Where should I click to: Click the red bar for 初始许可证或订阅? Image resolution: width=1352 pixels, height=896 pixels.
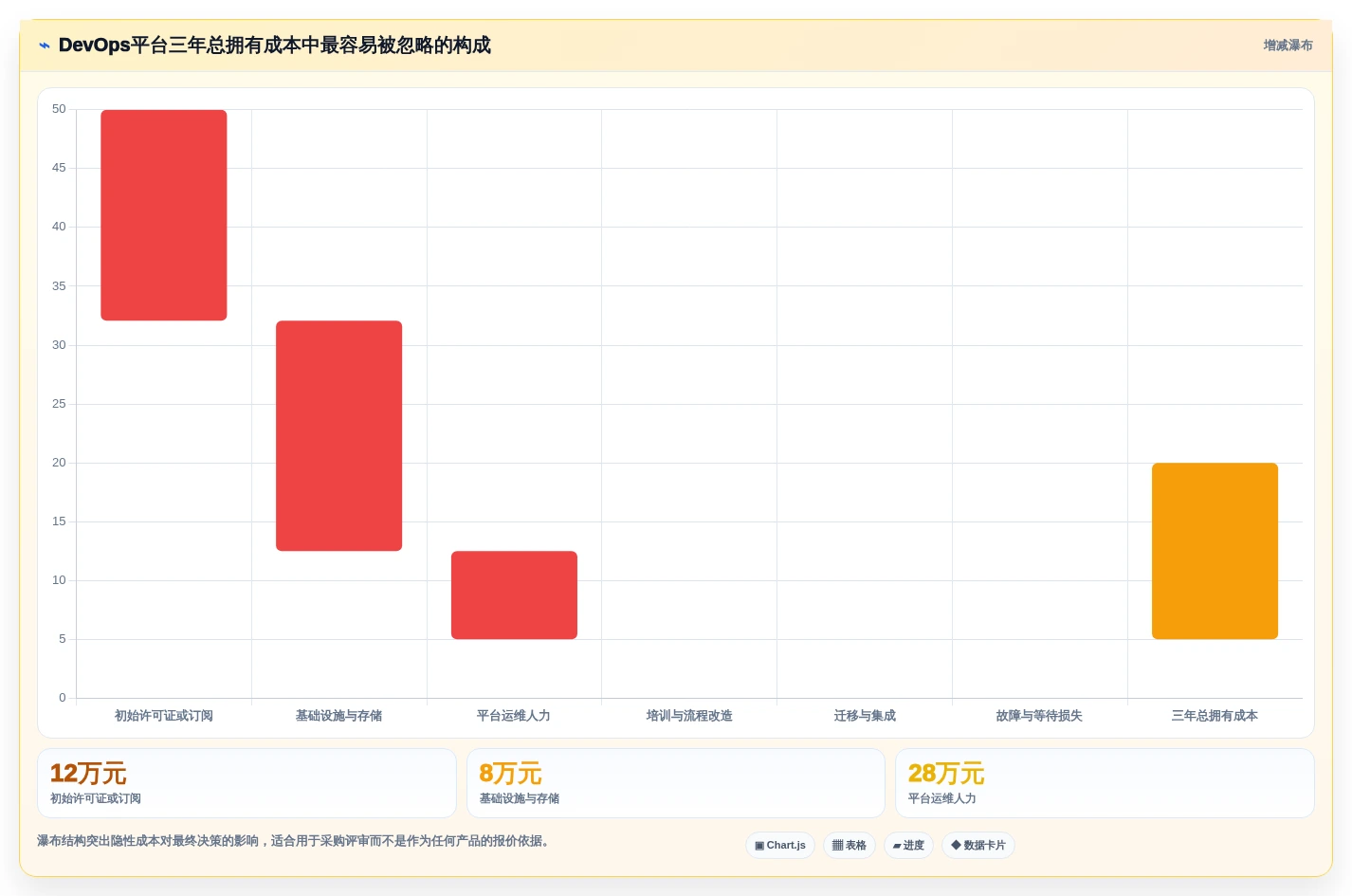(164, 215)
